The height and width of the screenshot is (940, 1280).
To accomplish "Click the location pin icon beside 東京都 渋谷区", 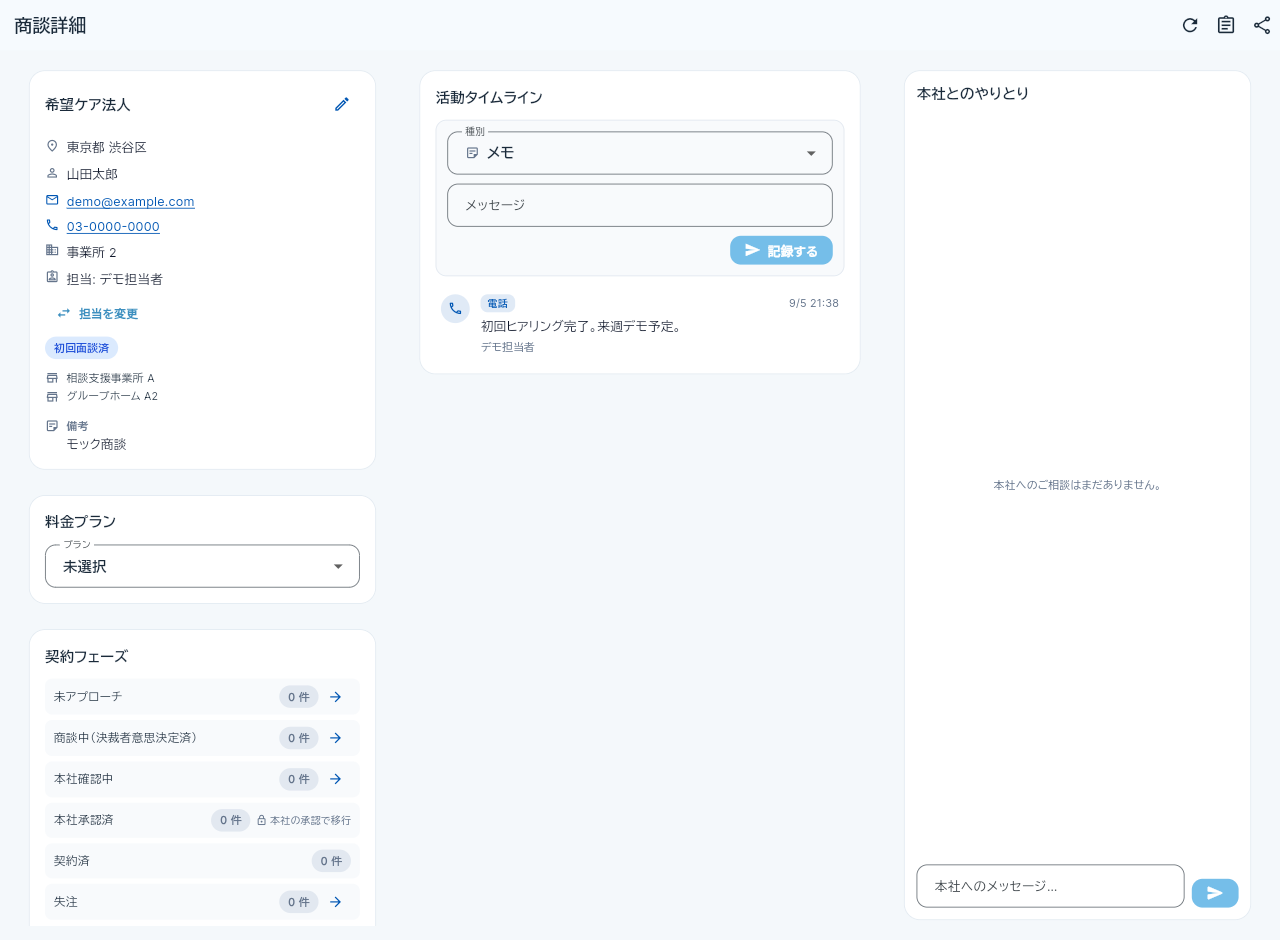I will 52,146.
